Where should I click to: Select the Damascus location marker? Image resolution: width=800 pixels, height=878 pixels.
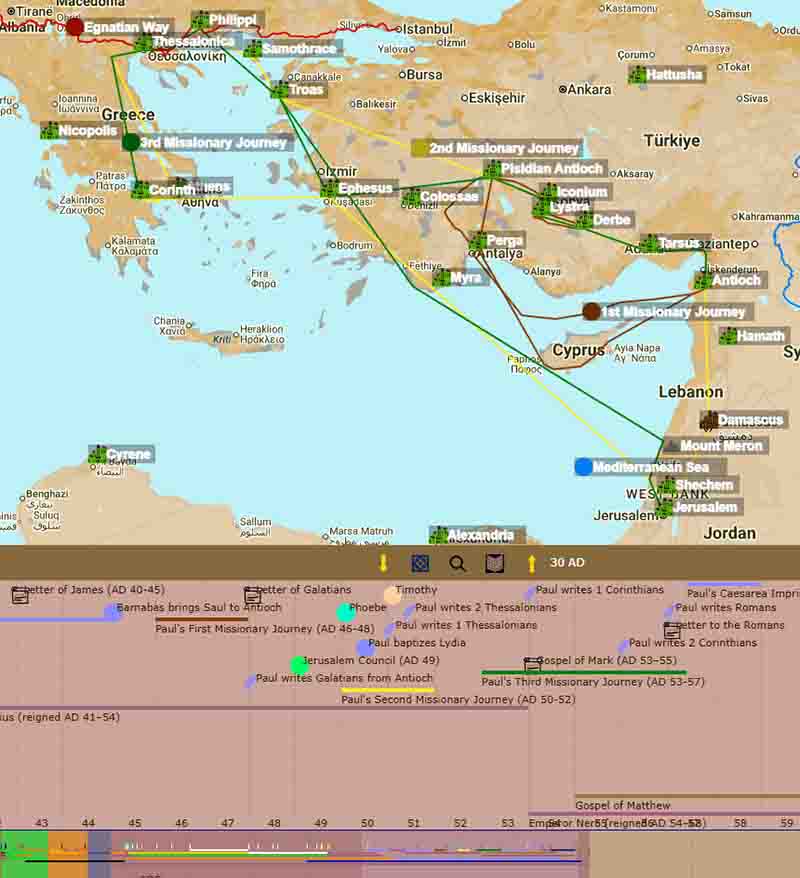[709, 420]
